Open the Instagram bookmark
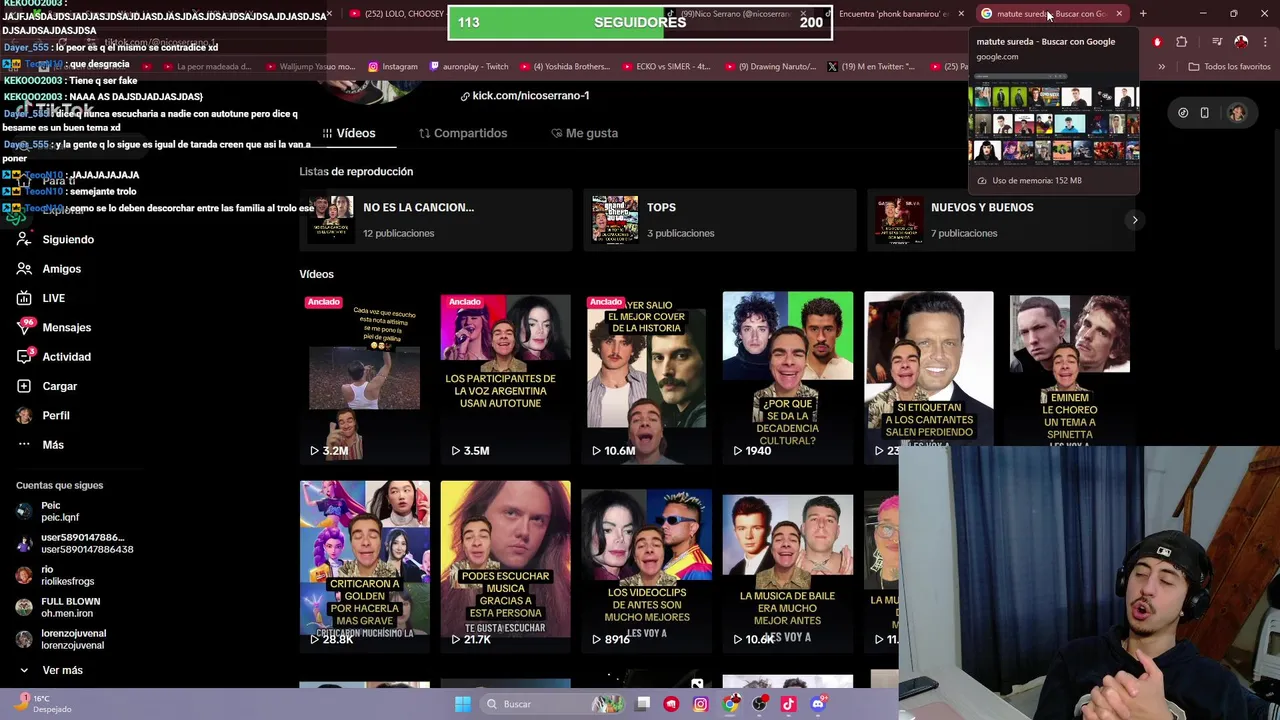Image resolution: width=1280 pixels, height=720 pixels. coord(393,67)
